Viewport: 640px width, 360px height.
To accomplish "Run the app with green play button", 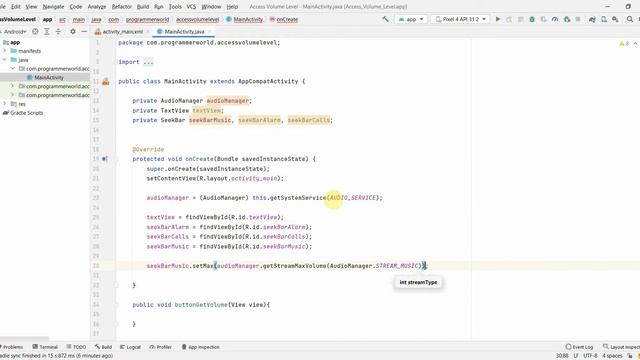I will 498,19.
